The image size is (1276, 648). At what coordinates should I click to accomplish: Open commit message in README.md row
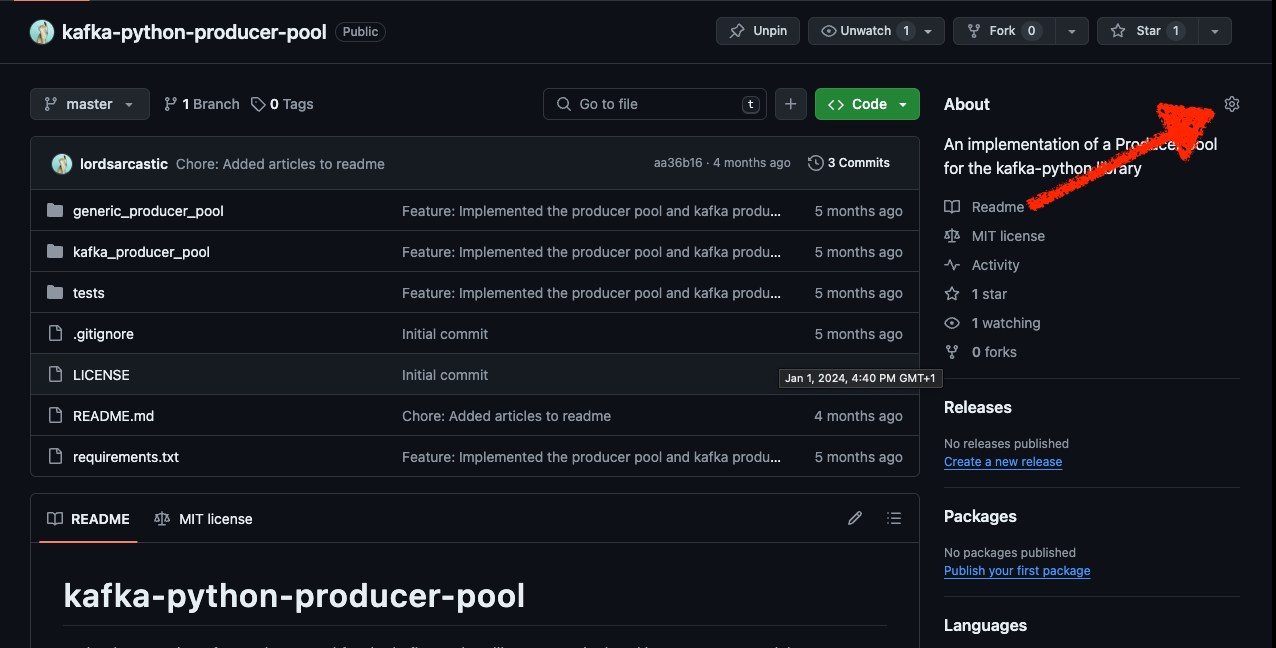pyautogui.click(x=506, y=416)
